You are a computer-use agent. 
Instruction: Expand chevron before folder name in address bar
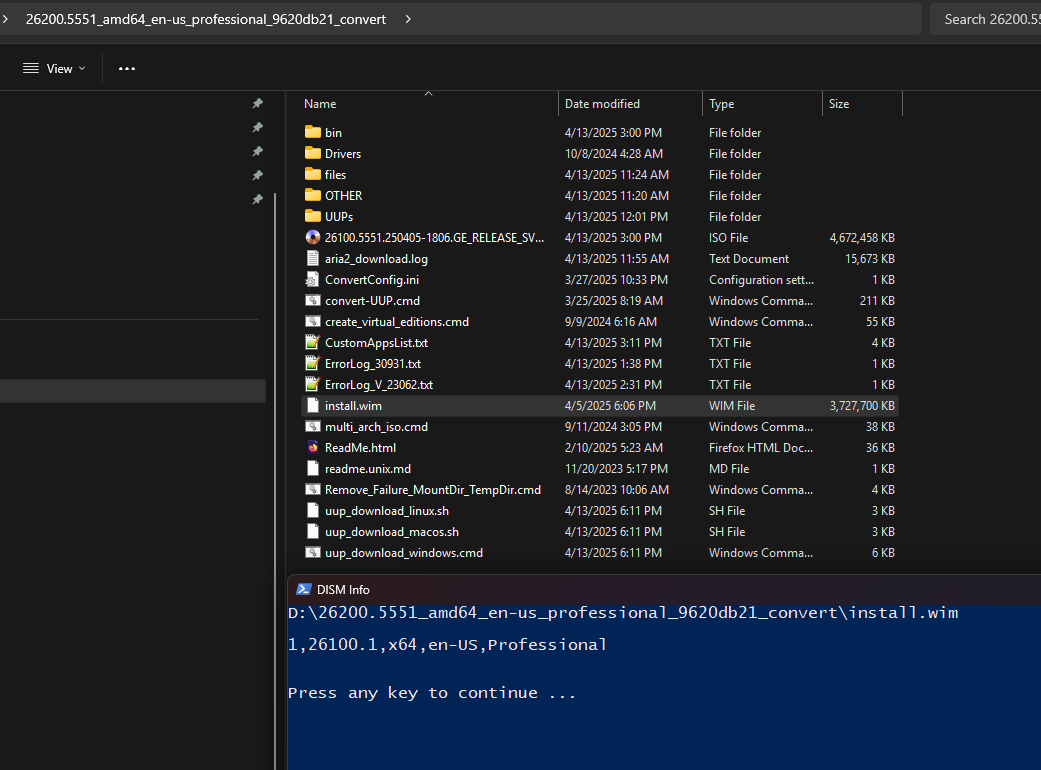pyautogui.click(x=5, y=19)
